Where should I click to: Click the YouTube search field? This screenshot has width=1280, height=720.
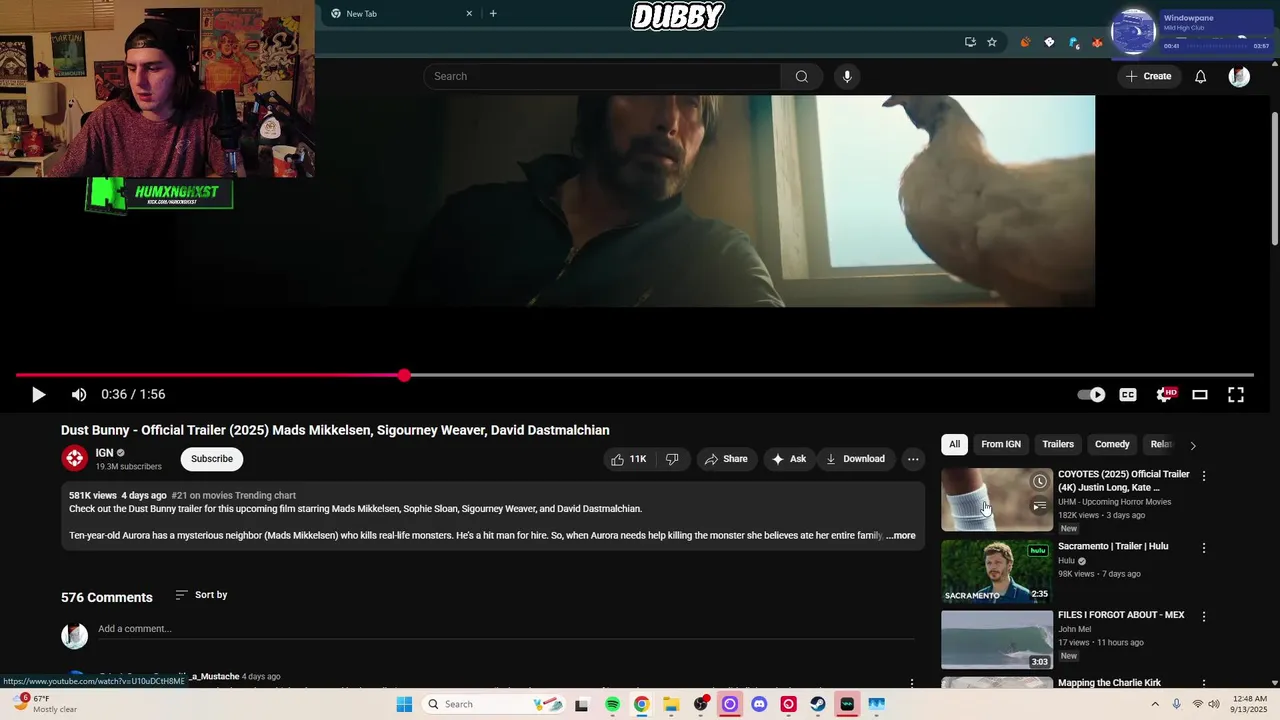click(602, 76)
